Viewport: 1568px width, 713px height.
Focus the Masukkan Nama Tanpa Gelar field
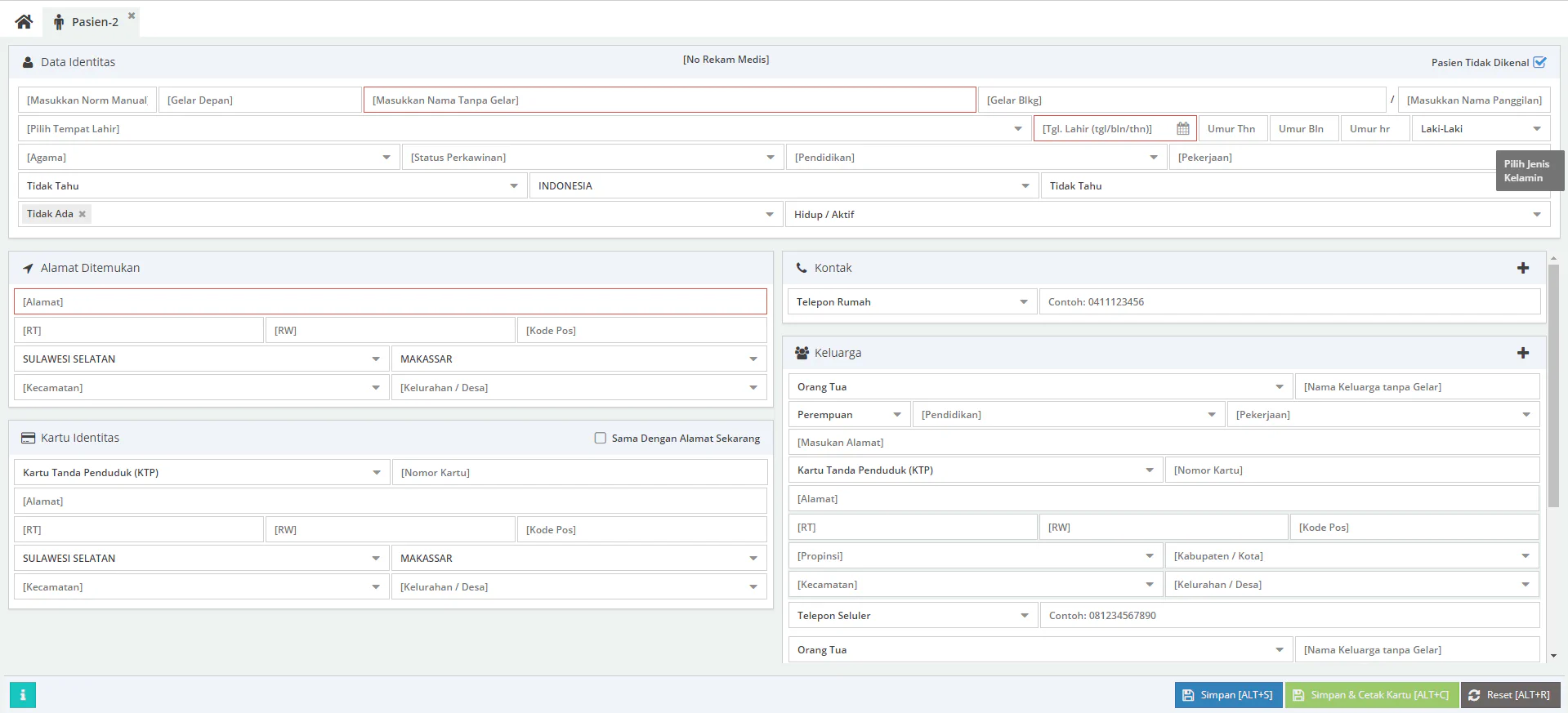pyautogui.click(x=670, y=100)
